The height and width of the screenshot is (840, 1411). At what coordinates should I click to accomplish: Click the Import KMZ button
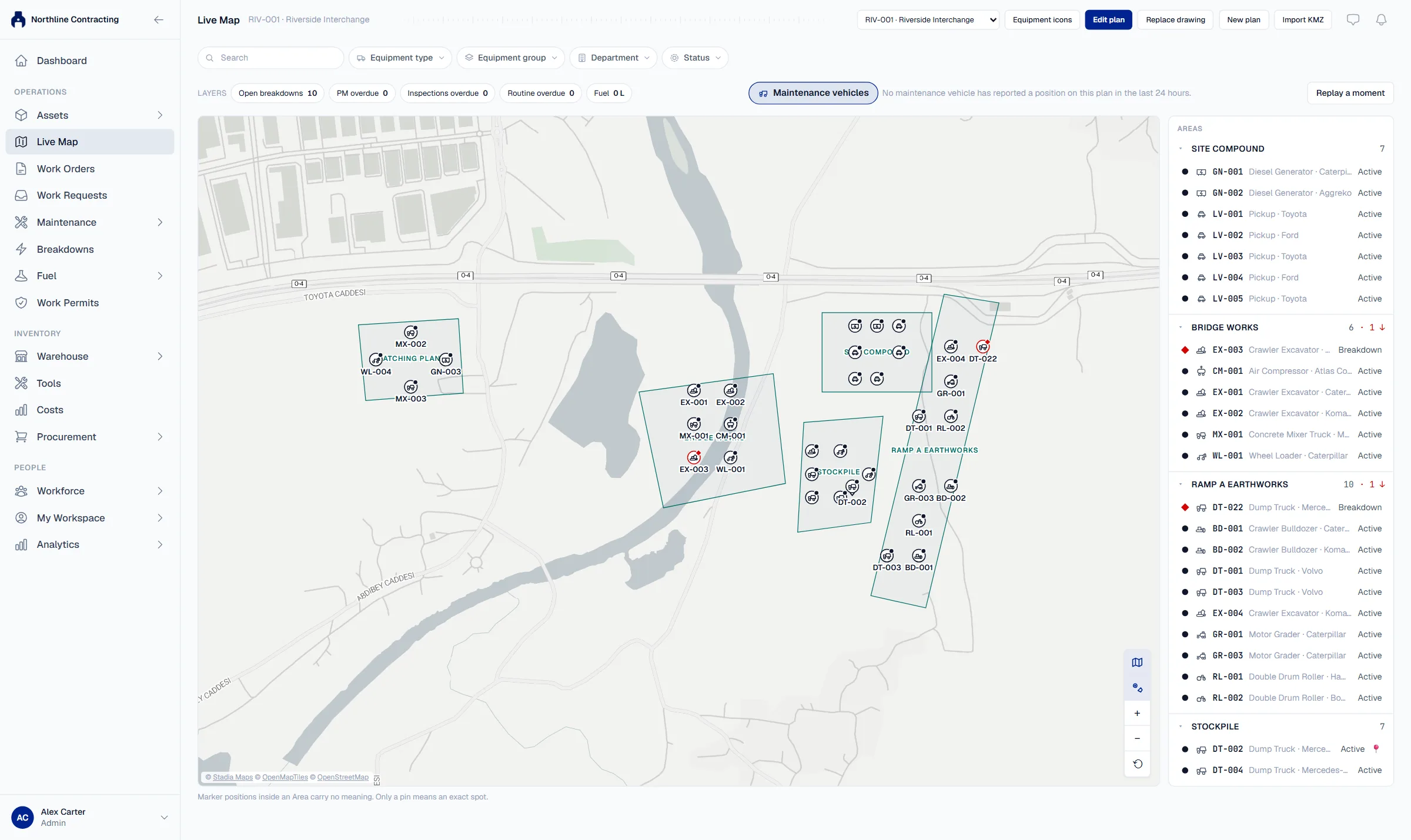pyautogui.click(x=1303, y=19)
